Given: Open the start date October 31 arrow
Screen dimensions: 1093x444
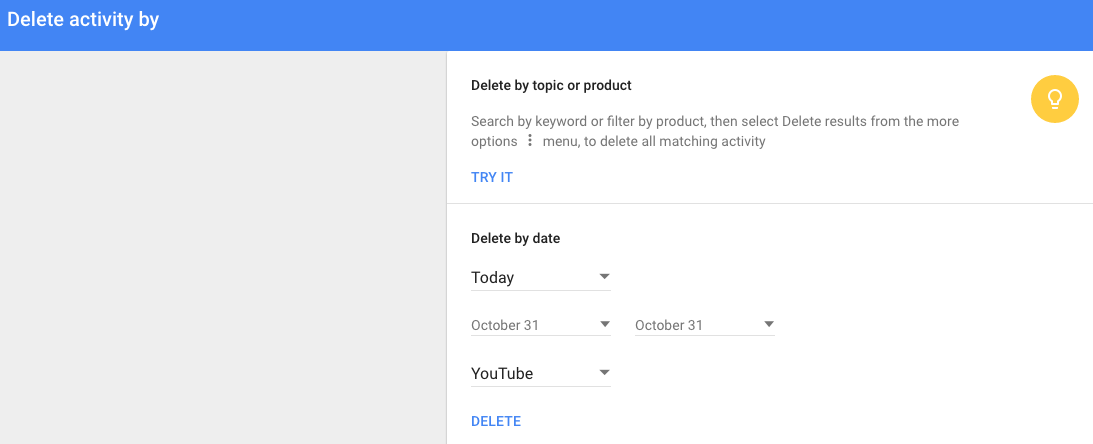Looking at the screenshot, I should pos(604,325).
